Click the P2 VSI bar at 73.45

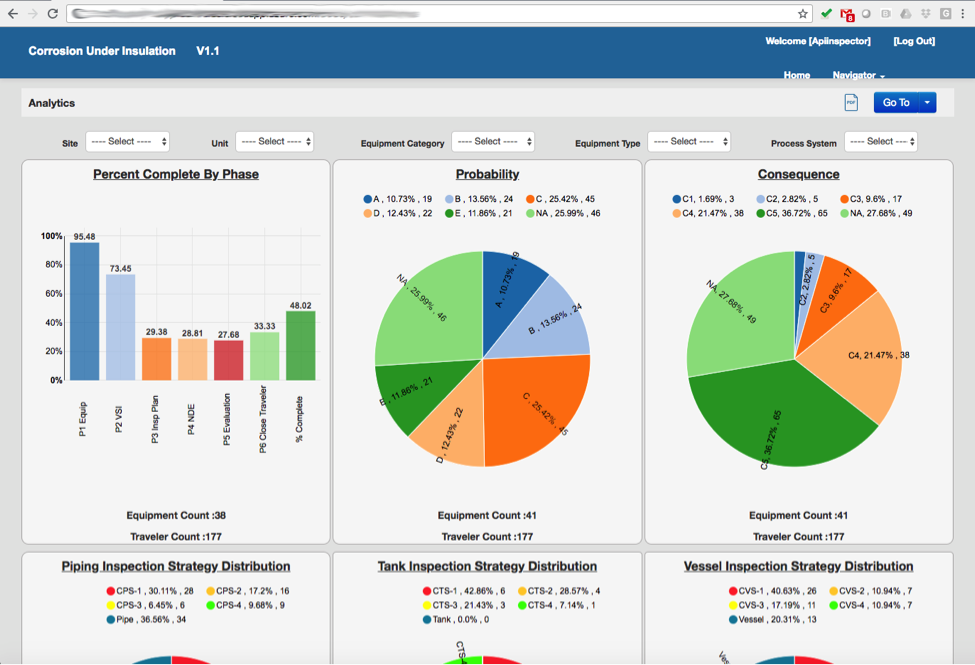click(121, 327)
